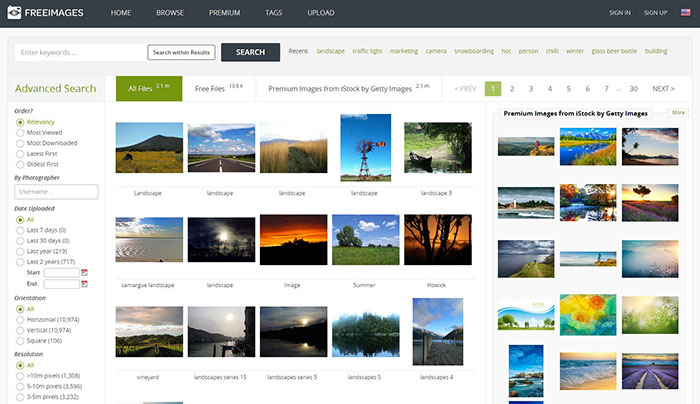700x404 pixels.
Task: Open the windmill landscape thumbnail
Action: pos(365,147)
